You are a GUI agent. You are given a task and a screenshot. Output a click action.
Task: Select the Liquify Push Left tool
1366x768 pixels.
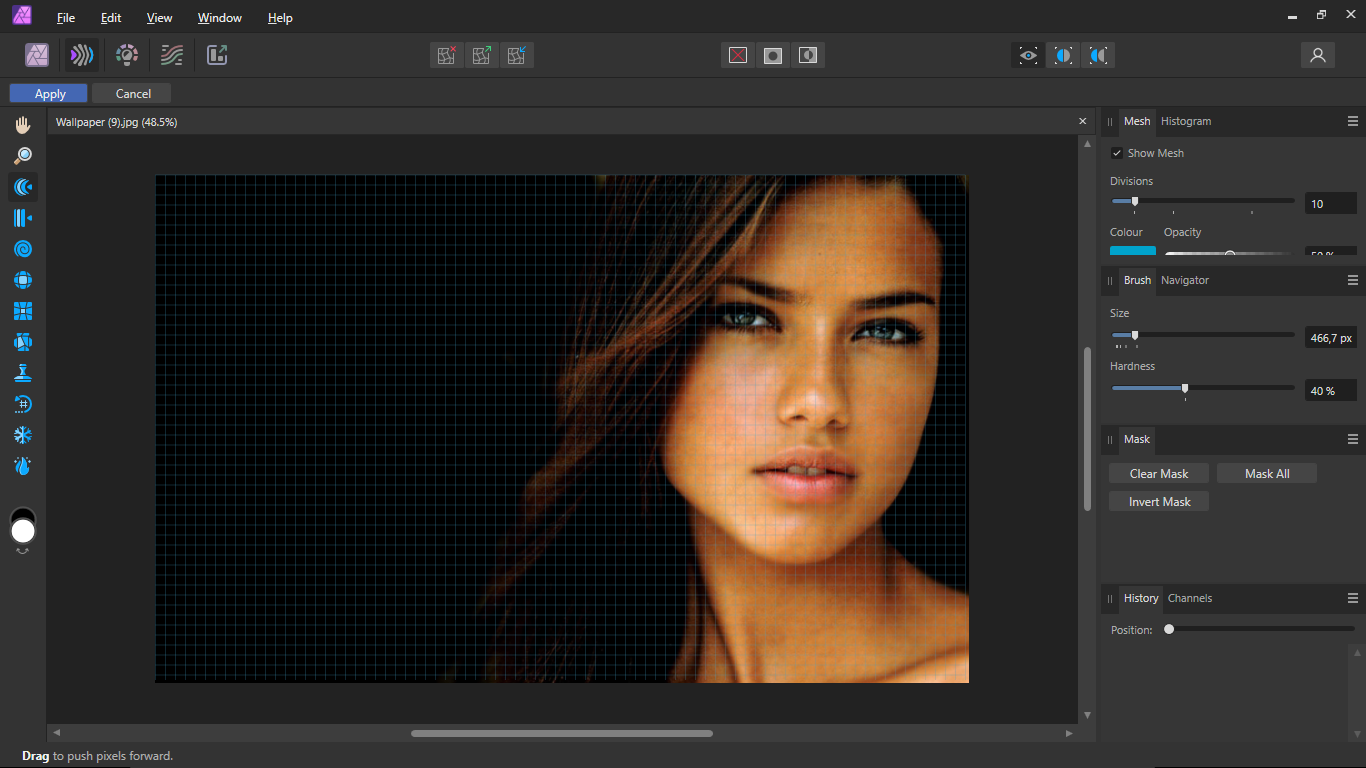point(23,218)
